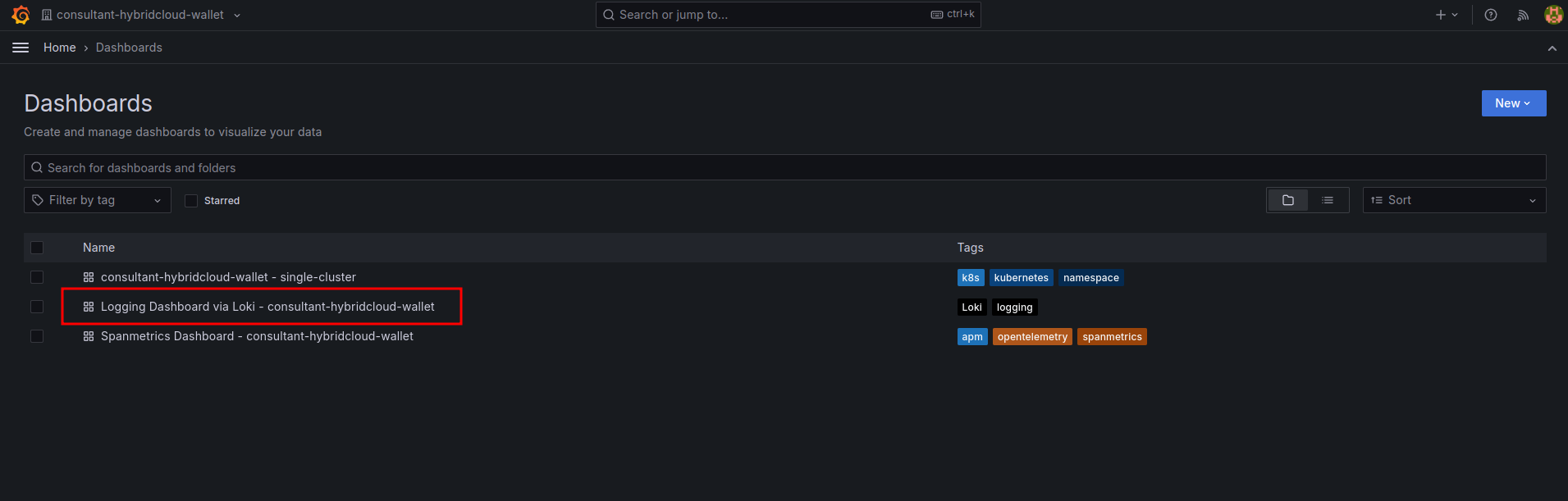The width and height of the screenshot is (1568, 501).
Task: Click the Grafana logo icon
Action: pyautogui.click(x=21, y=15)
